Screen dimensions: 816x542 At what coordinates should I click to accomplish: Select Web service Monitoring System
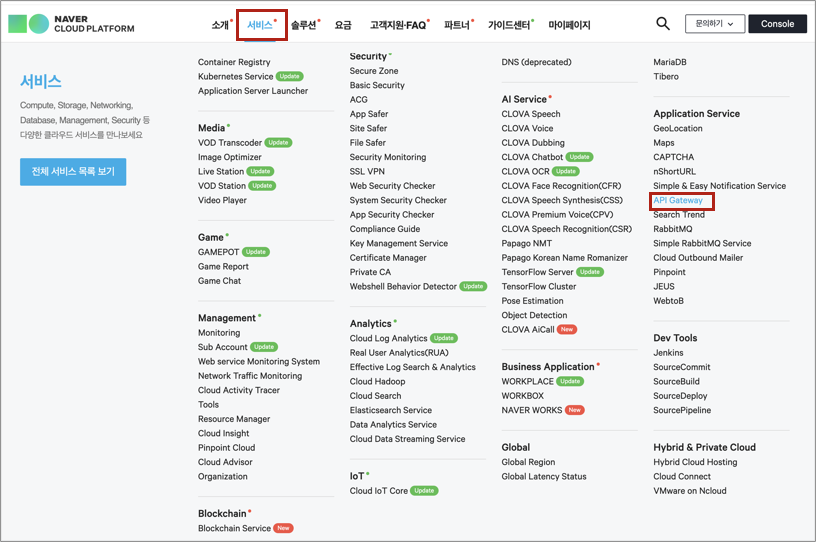pyautogui.click(x=259, y=361)
